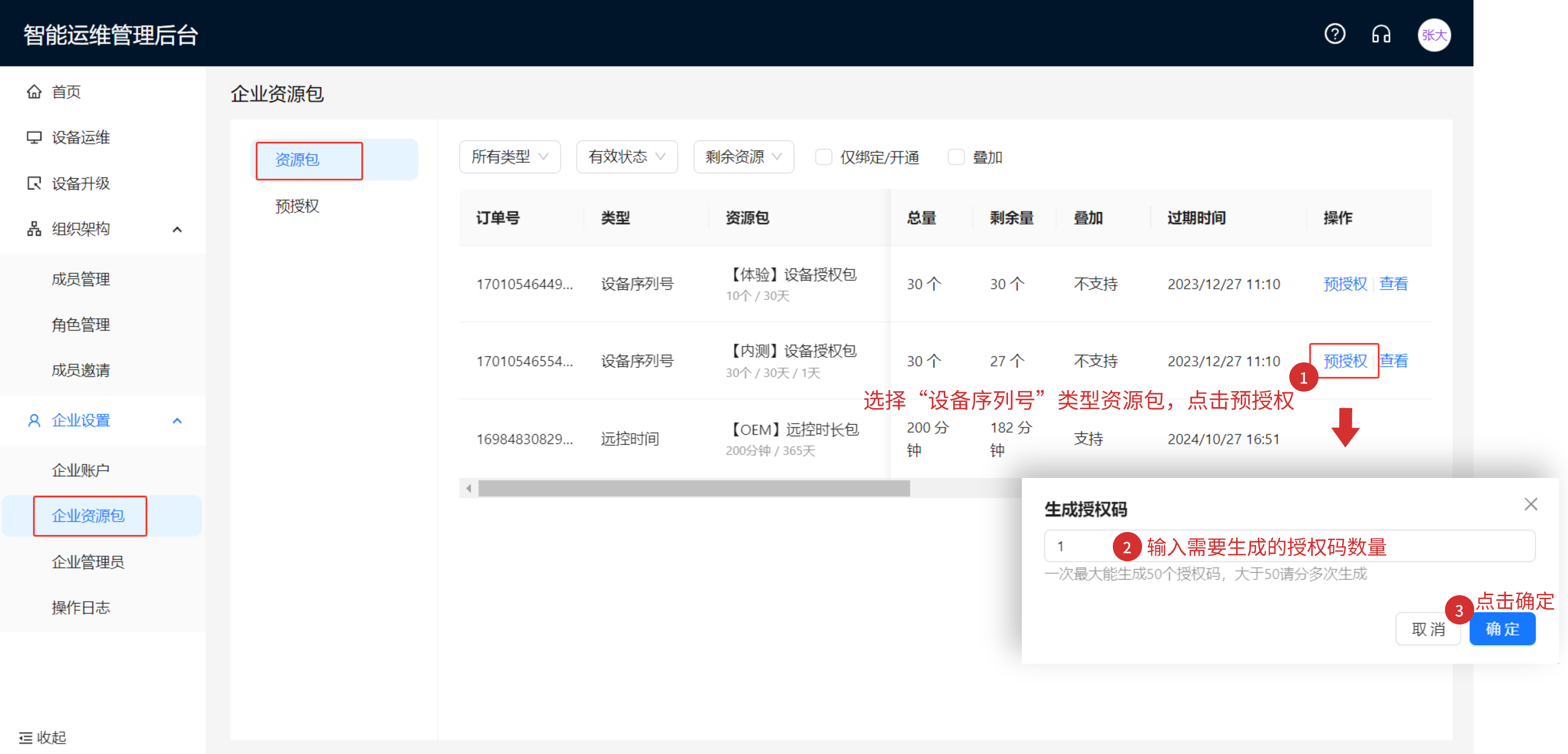The height and width of the screenshot is (754, 1568).
Task: Click the monitor icon beside 设备运维
Action: coord(34,137)
